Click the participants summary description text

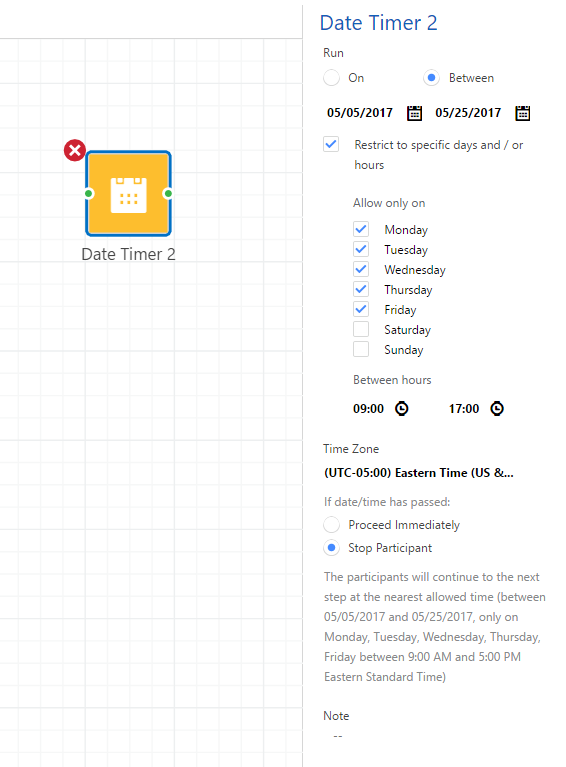(x=434, y=627)
